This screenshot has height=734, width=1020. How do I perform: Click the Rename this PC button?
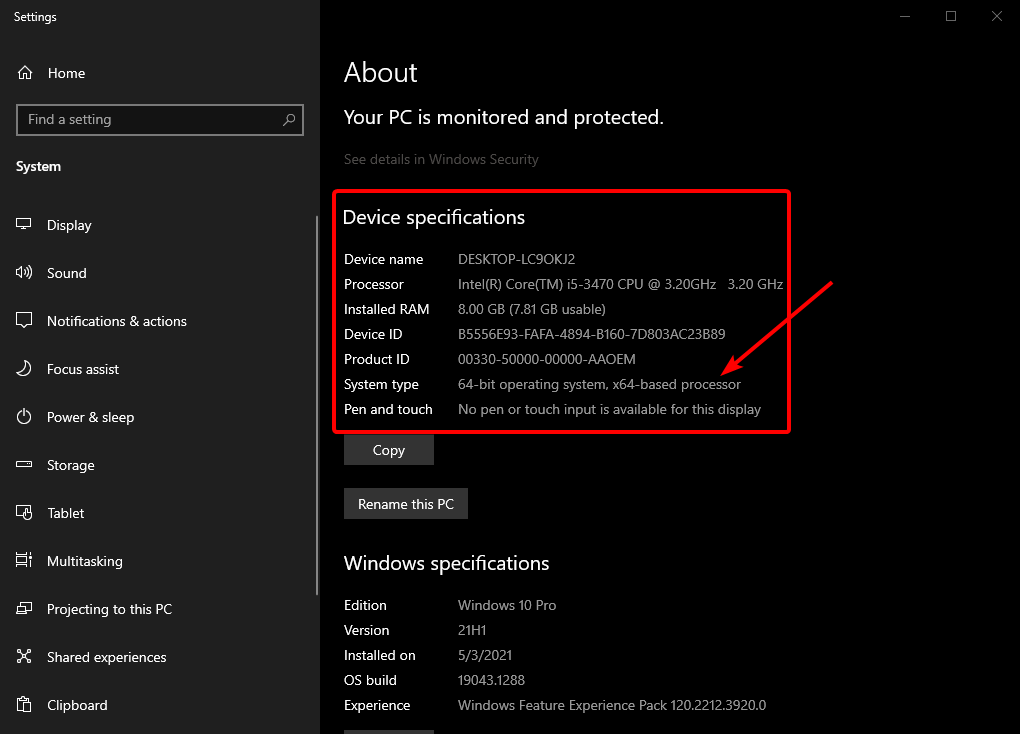[406, 504]
